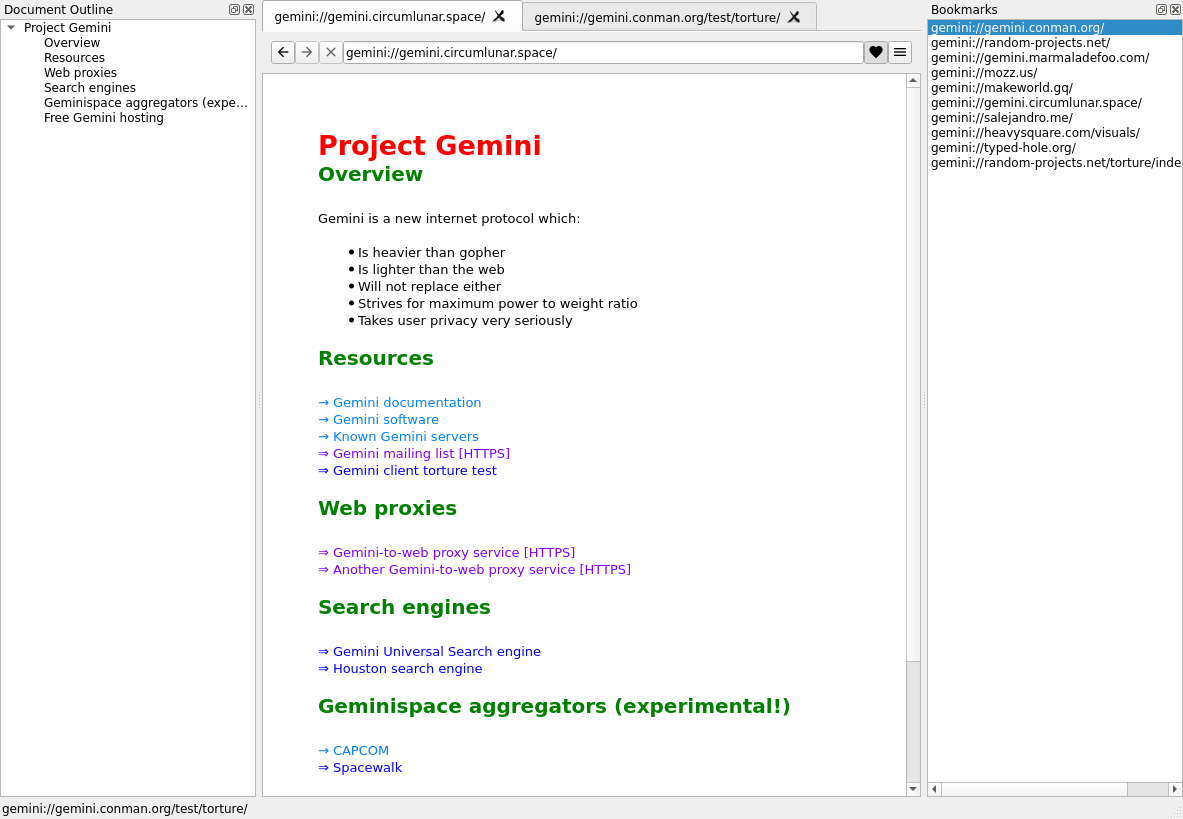
Task: Click 'Takes user privacy very seriously' bullet
Action: point(465,321)
